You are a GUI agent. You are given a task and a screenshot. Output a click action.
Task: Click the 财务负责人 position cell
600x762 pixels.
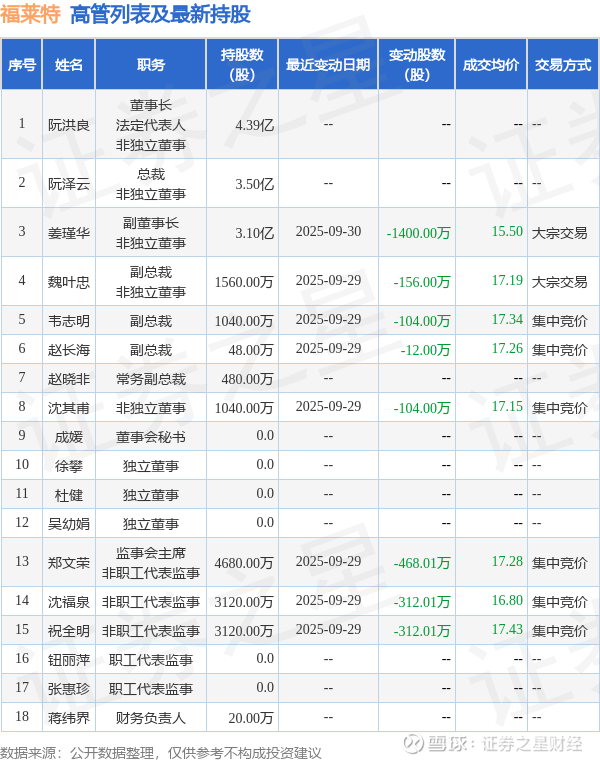pos(151,718)
